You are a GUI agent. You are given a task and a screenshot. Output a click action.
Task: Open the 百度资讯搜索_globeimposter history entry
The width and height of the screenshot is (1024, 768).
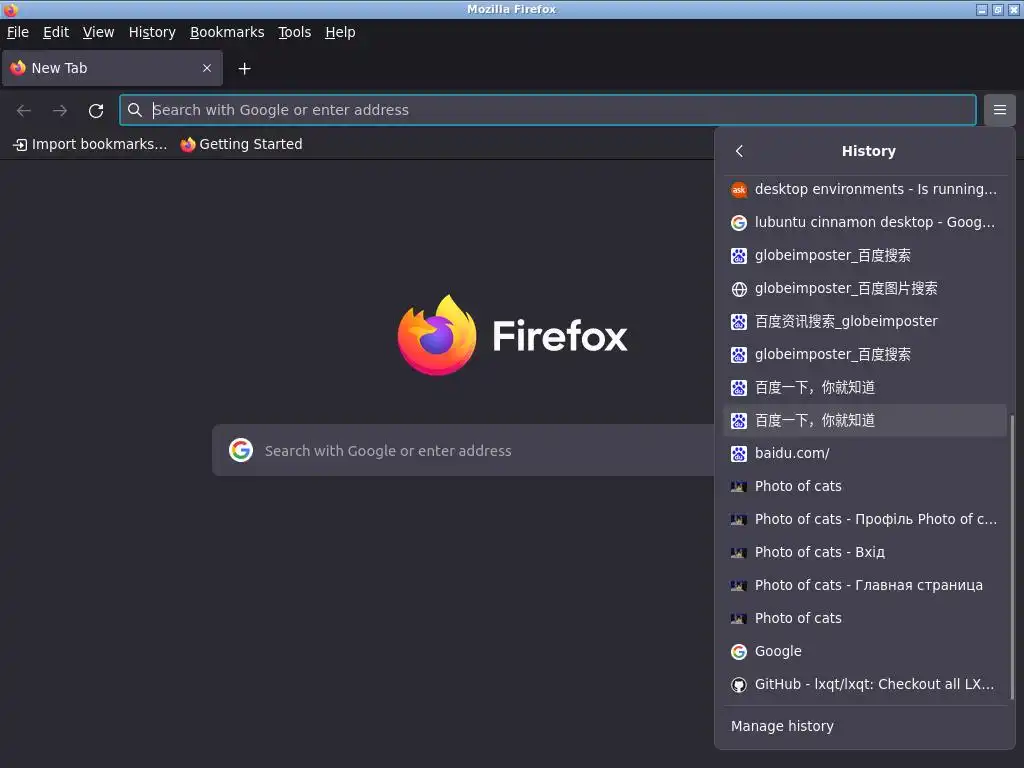click(x=865, y=321)
